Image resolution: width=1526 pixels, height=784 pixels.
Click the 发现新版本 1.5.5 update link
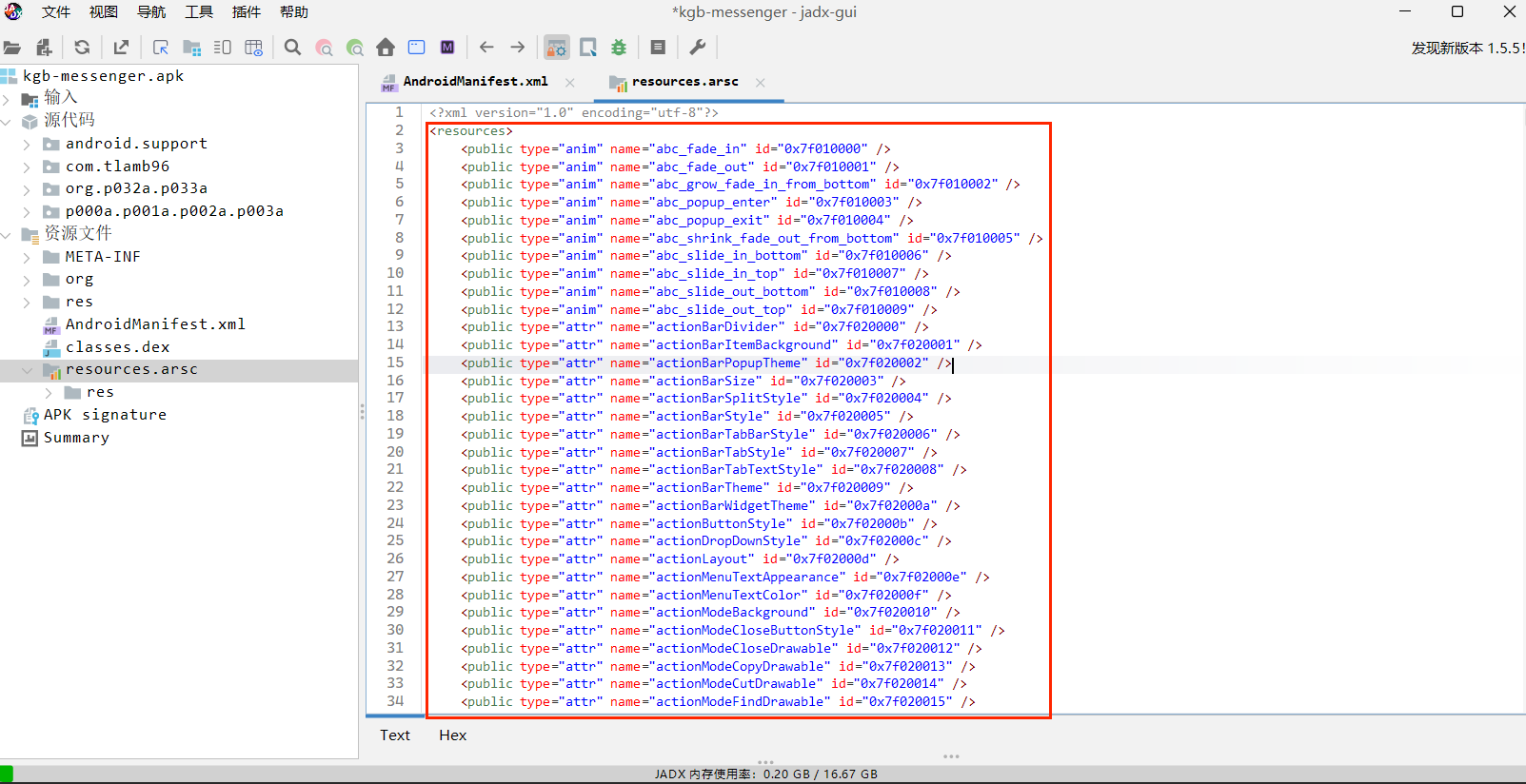click(1466, 49)
